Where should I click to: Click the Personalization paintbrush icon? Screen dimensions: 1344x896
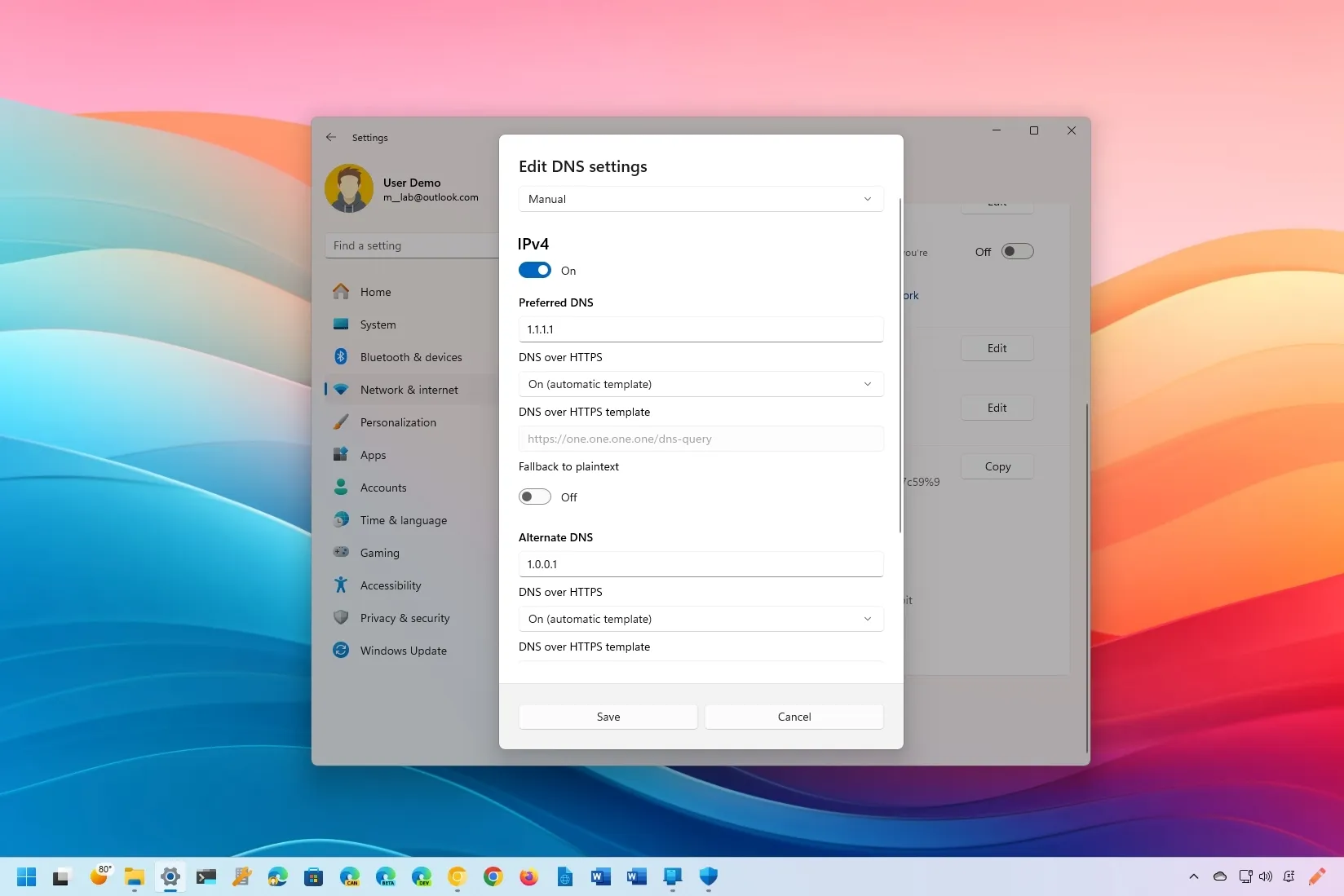click(341, 422)
